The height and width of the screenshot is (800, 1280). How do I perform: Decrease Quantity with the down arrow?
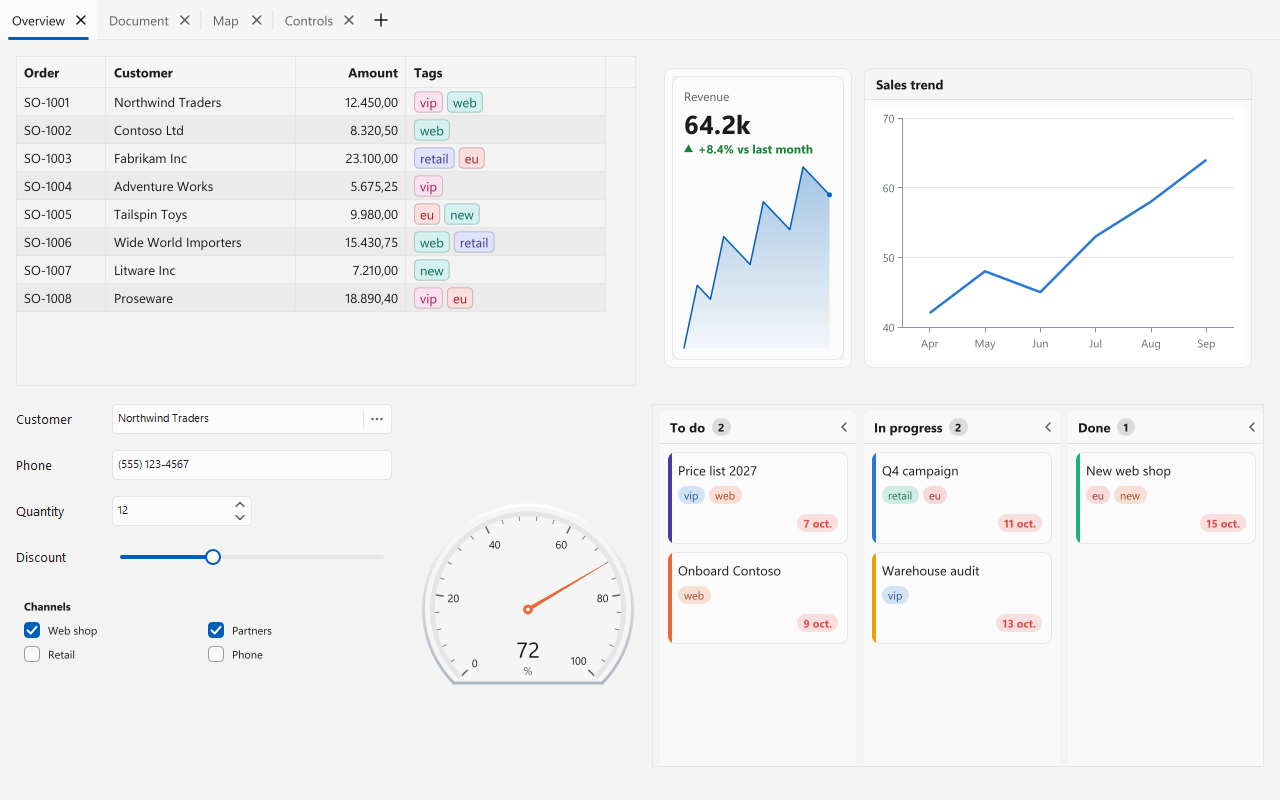240,517
